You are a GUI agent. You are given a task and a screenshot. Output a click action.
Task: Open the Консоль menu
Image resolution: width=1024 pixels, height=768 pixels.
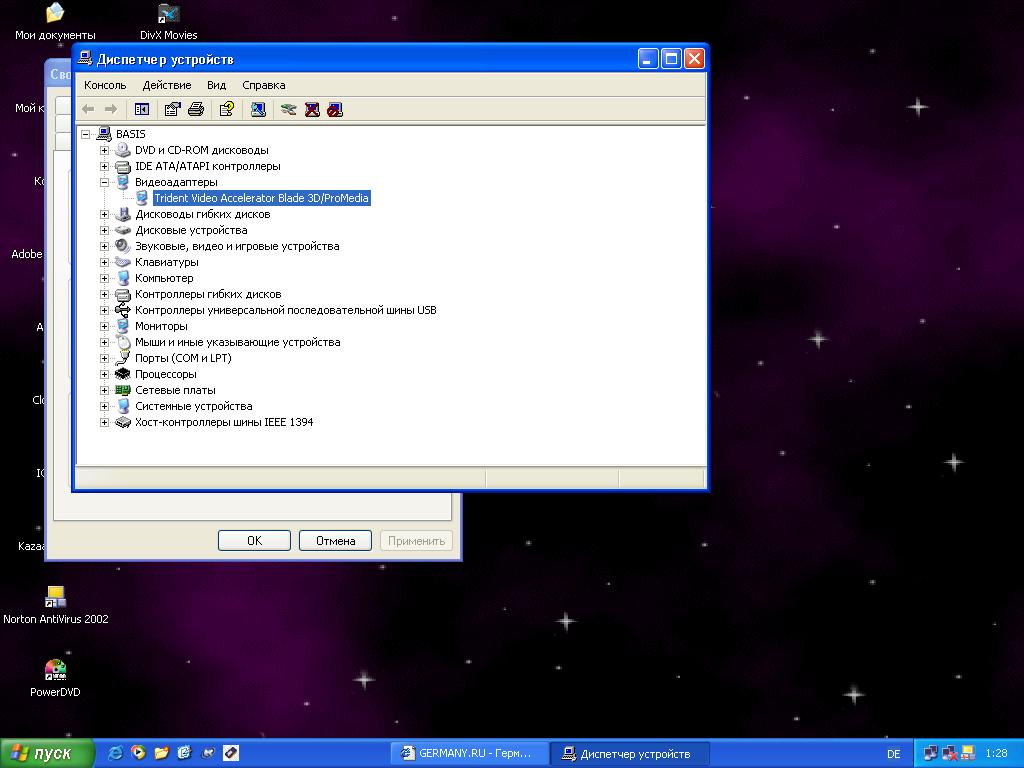105,86
